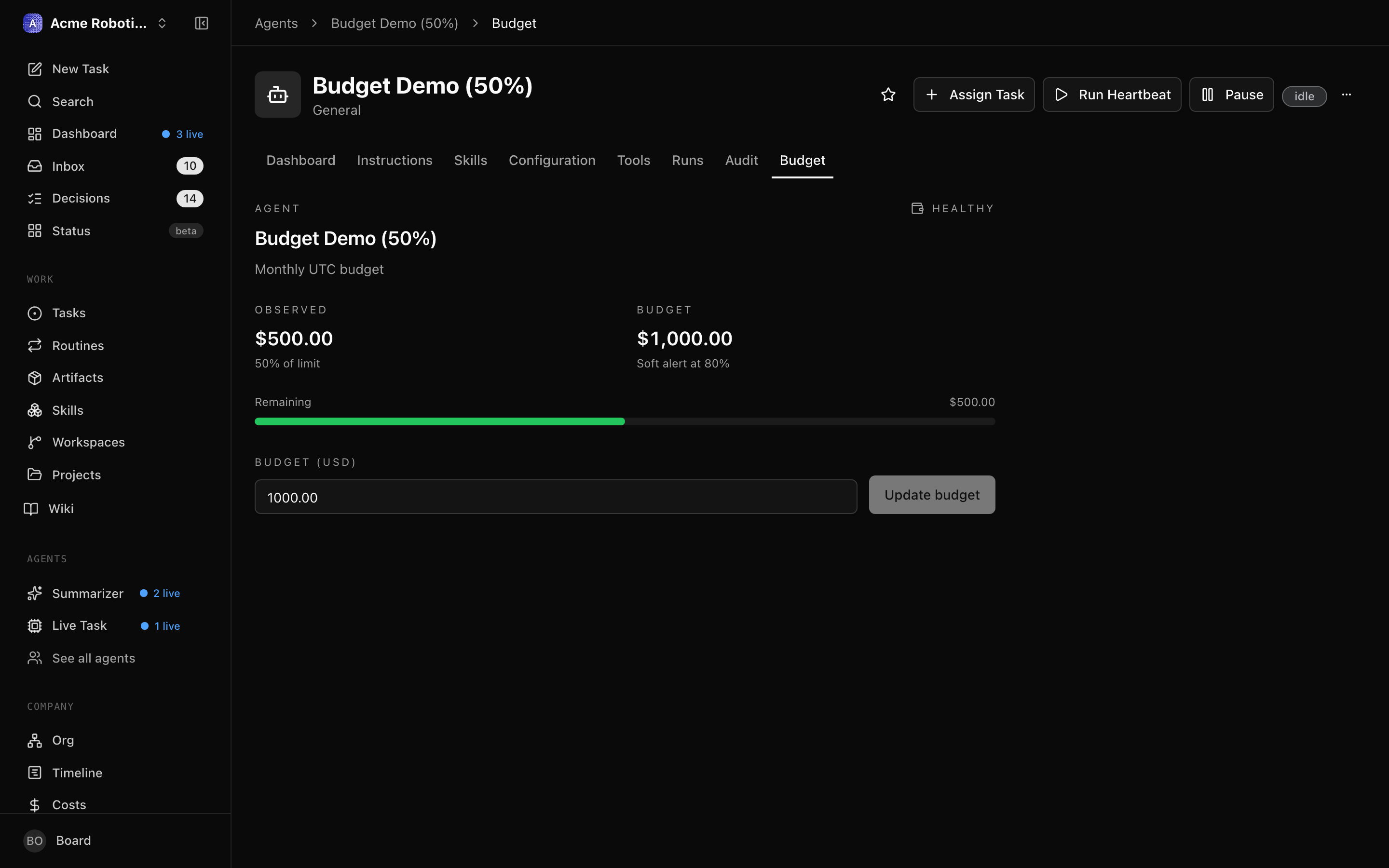
Task: Open the company switcher chevrons
Action: pyautogui.click(x=162, y=23)
